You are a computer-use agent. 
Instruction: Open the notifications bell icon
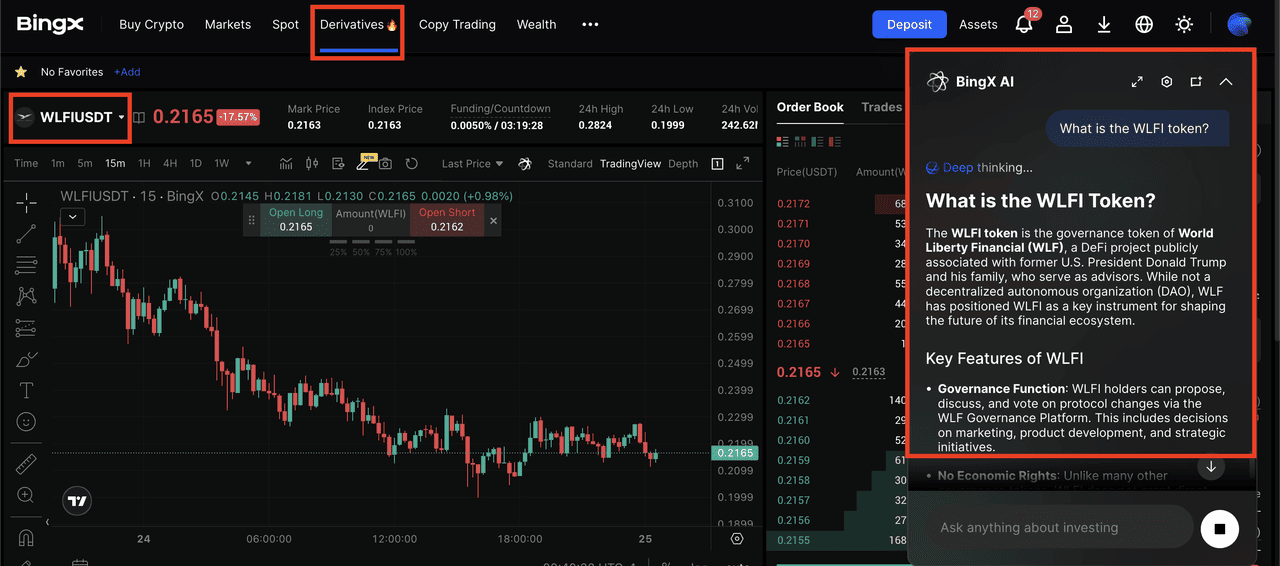(1024, 24)
